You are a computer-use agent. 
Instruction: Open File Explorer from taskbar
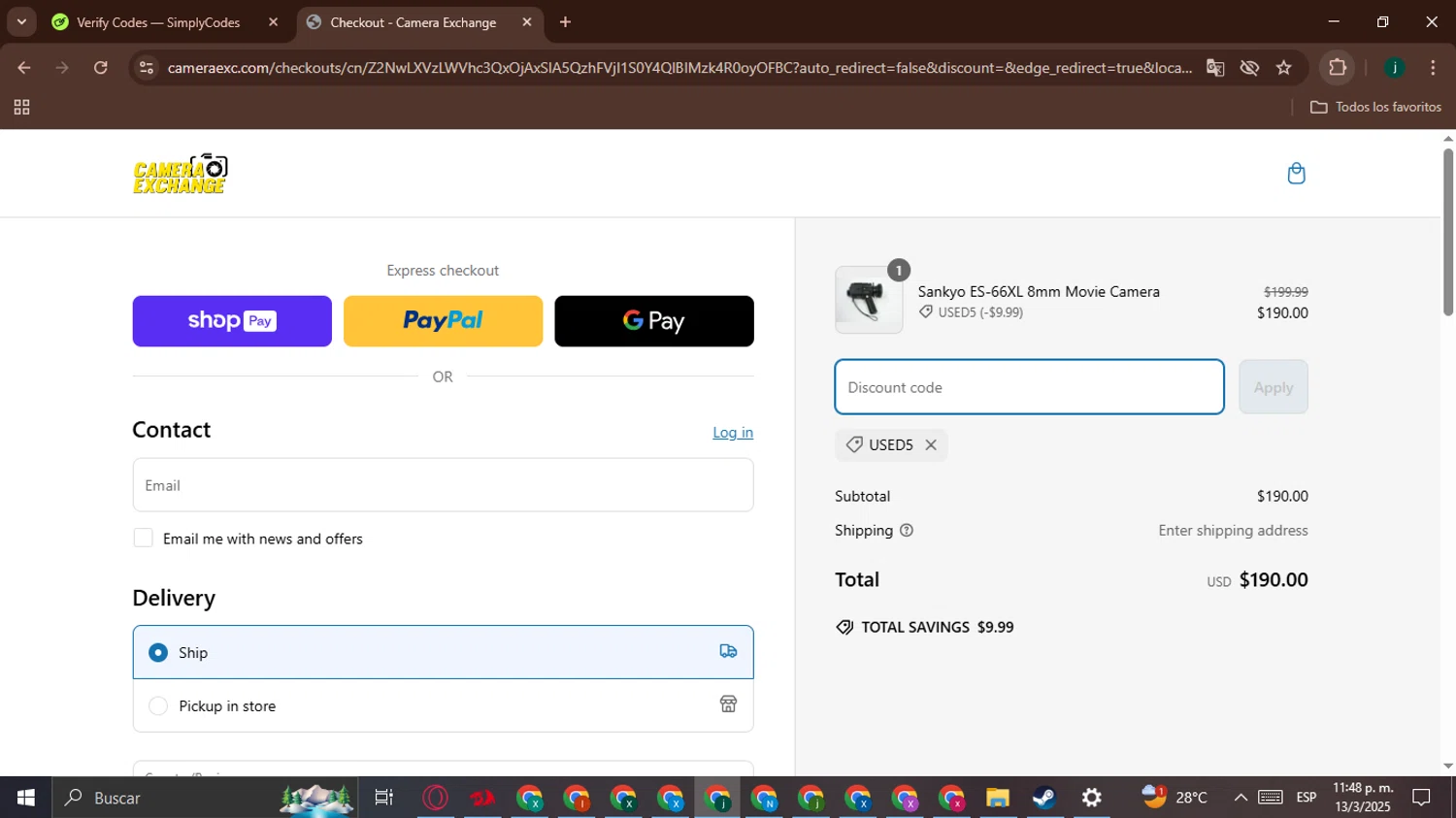(998, 798)
